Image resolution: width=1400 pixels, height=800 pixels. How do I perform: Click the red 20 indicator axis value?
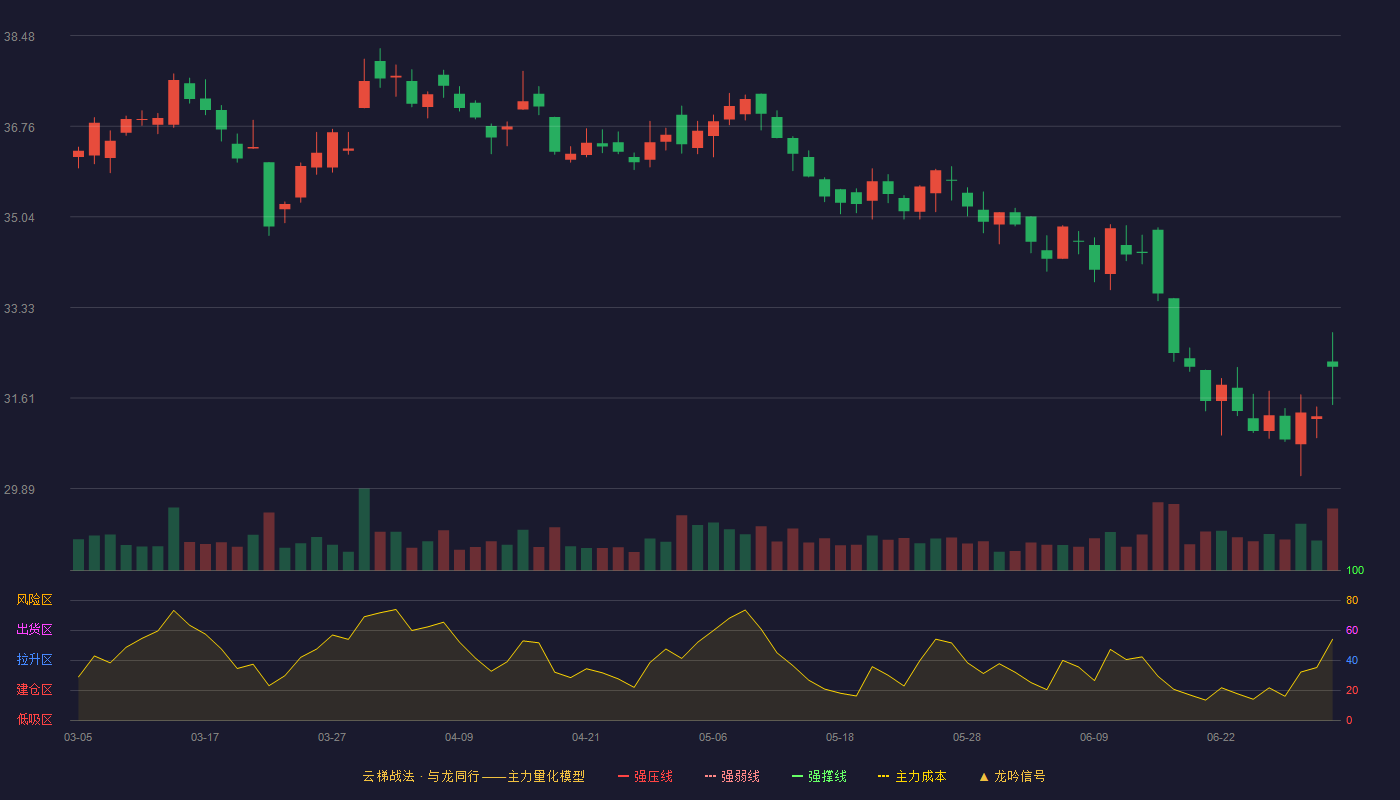[x=1352, y=690]
